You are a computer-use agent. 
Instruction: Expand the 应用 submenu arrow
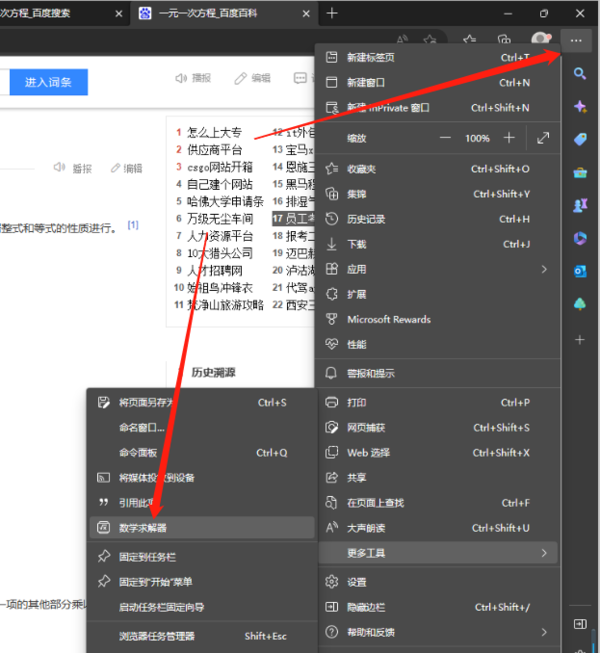coord(544,269)
